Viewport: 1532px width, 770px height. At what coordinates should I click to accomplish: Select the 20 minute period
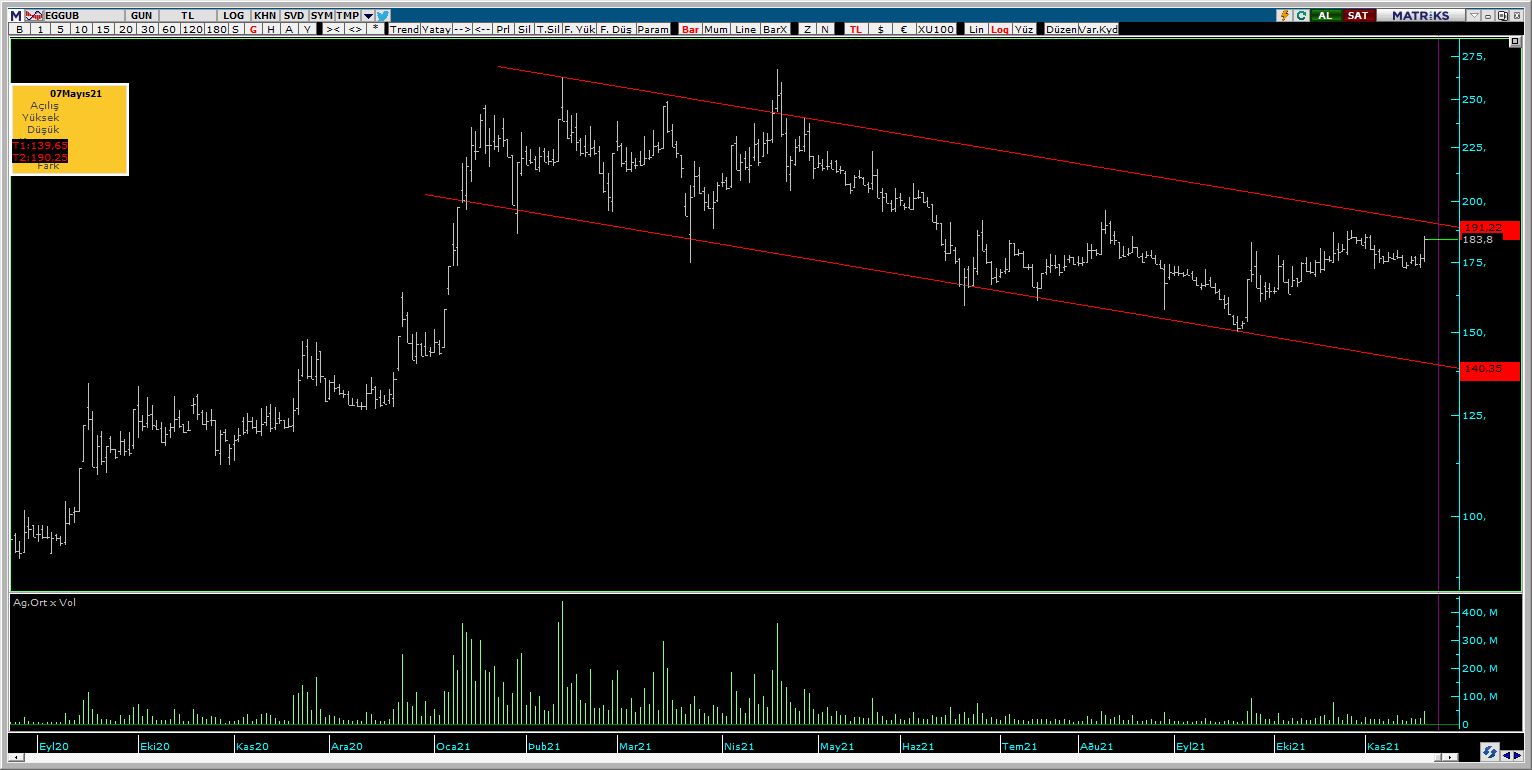tap(125, 30)
